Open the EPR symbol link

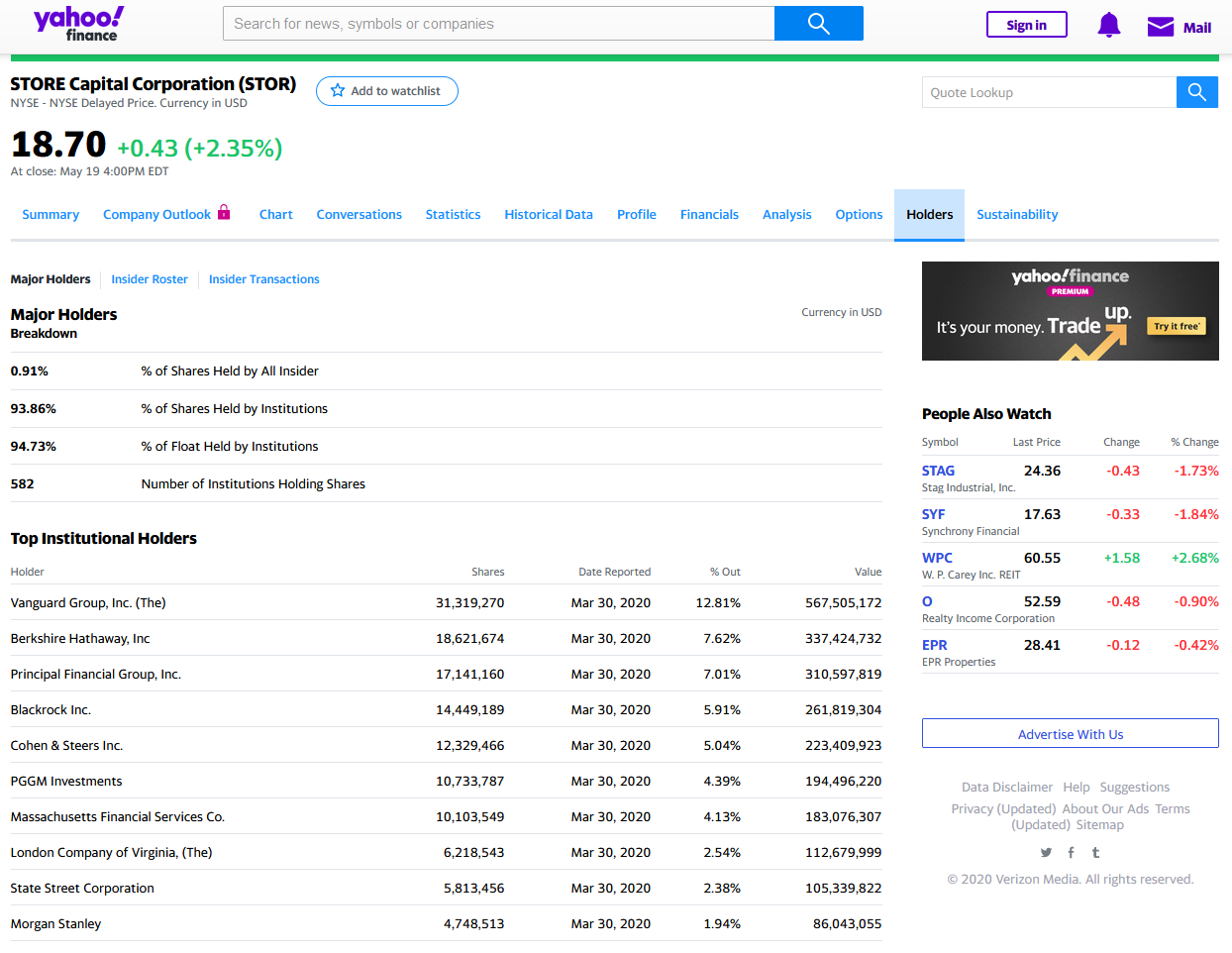tap(934, 645)
